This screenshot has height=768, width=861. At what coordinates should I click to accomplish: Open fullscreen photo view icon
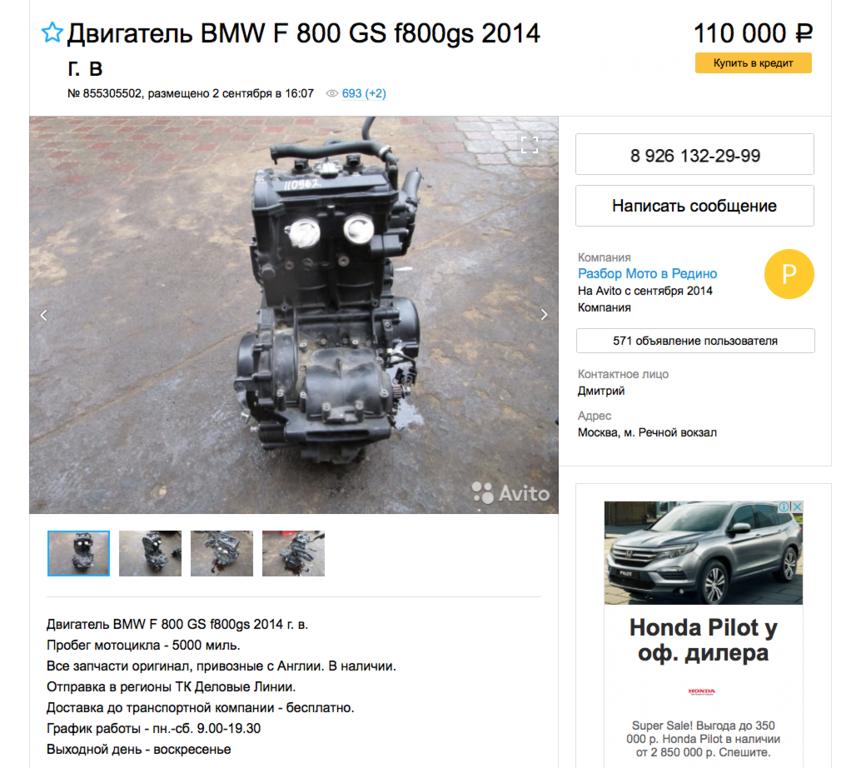point(529,145)
